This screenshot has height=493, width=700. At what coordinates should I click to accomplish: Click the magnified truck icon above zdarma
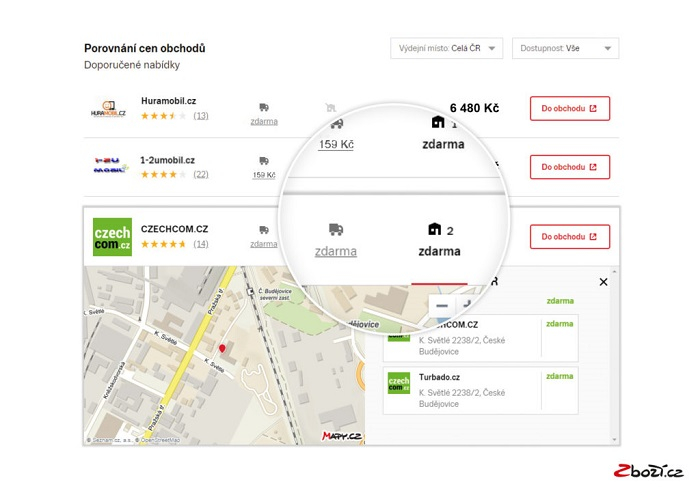coord(336,229)
